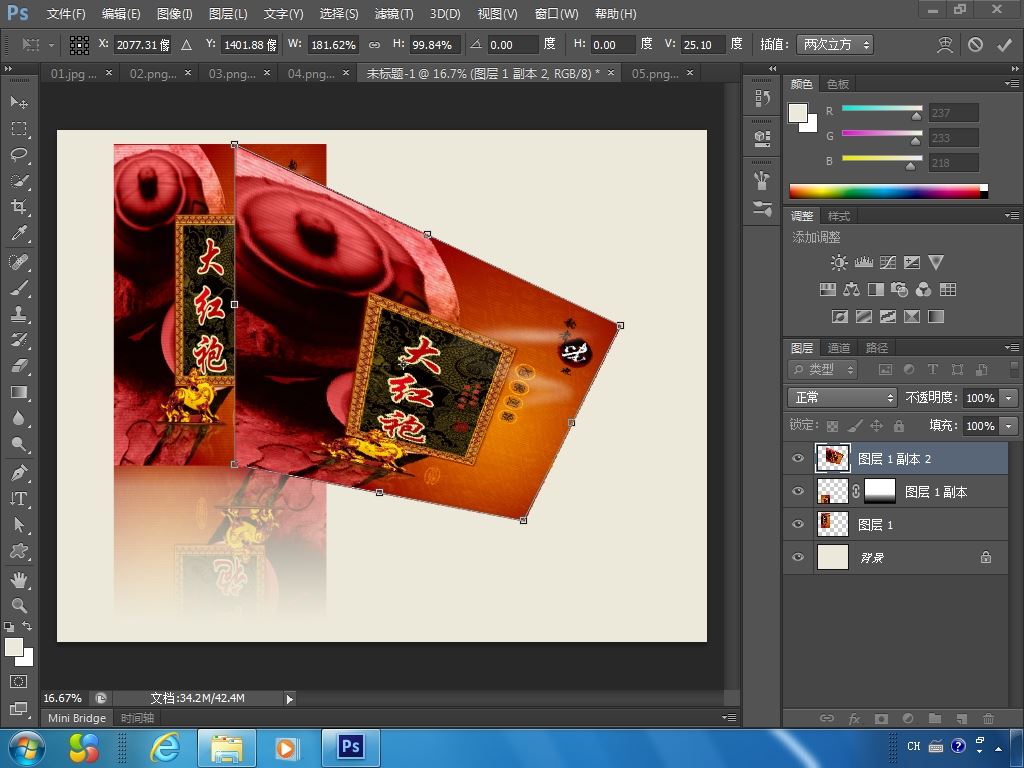Switch to the 通道 channels panel tab
Image resolution: width=1024 pixels, height=768 pixels.
click(838, 348)
